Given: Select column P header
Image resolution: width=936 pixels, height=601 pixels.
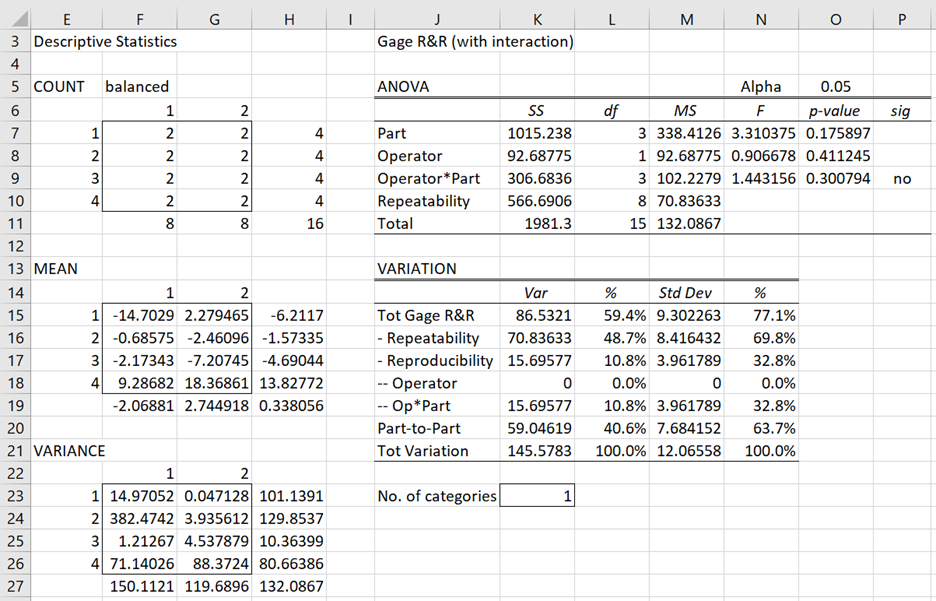Looking at the screenshot, I should click(x=901, y=20).
